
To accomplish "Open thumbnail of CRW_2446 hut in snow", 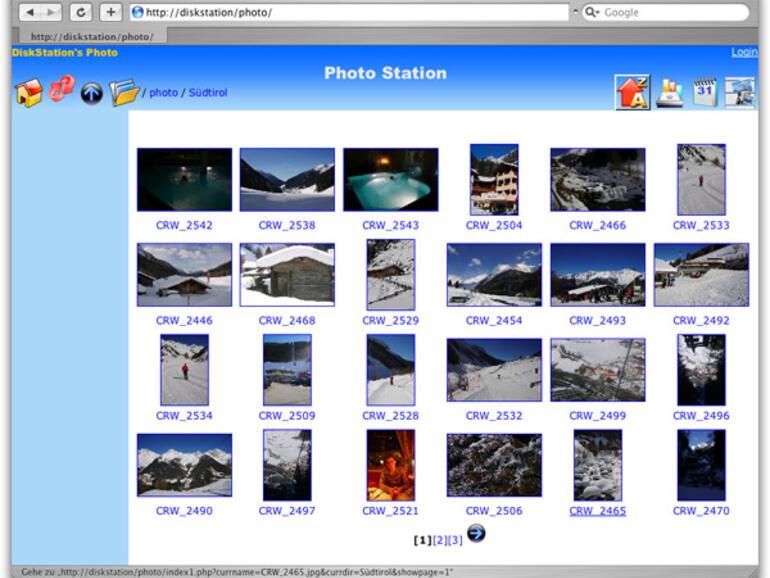I will tap(185, 275).
